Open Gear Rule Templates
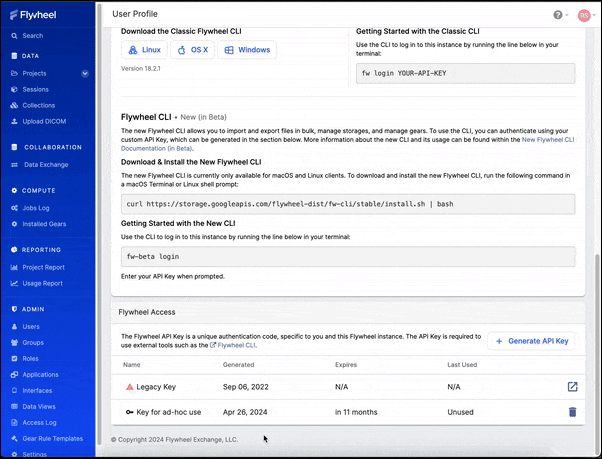The width and height of the screenshot is (602, 459). [x=53, y=439]
